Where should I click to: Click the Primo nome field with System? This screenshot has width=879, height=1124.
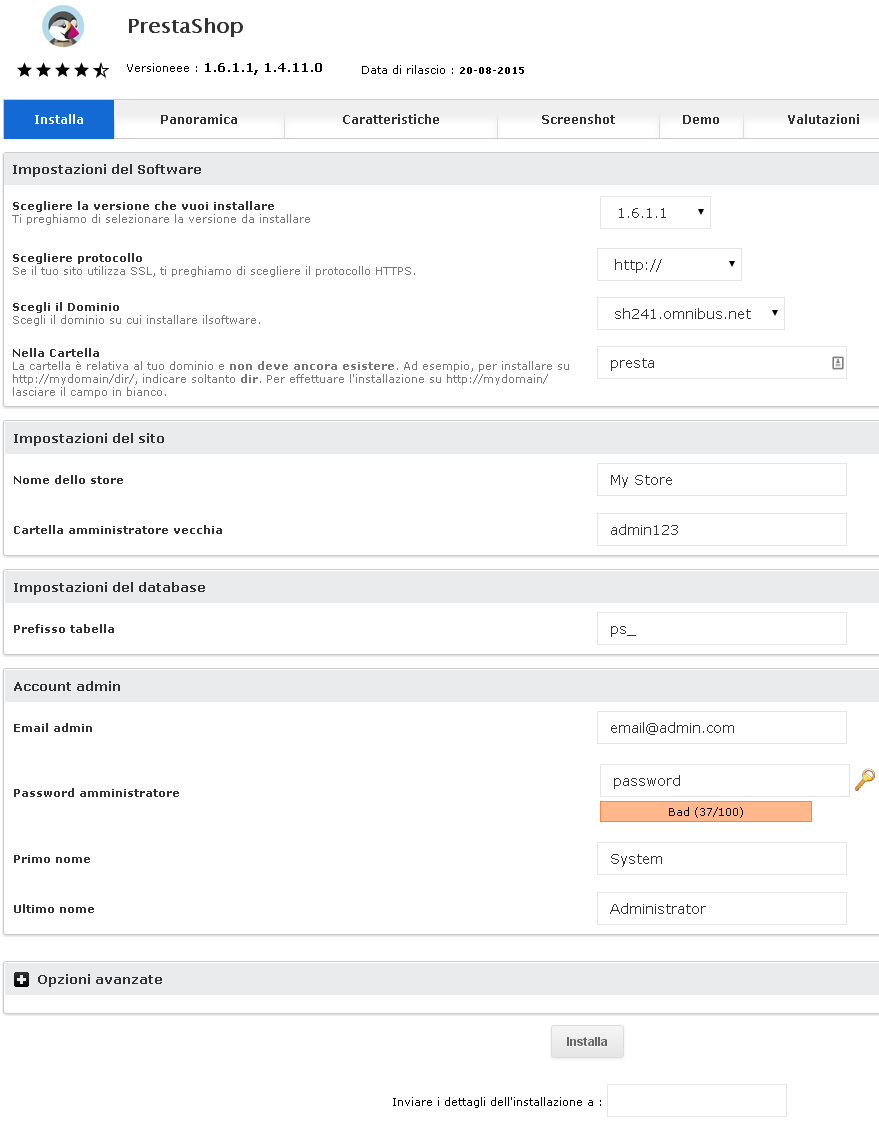[721, 859]
